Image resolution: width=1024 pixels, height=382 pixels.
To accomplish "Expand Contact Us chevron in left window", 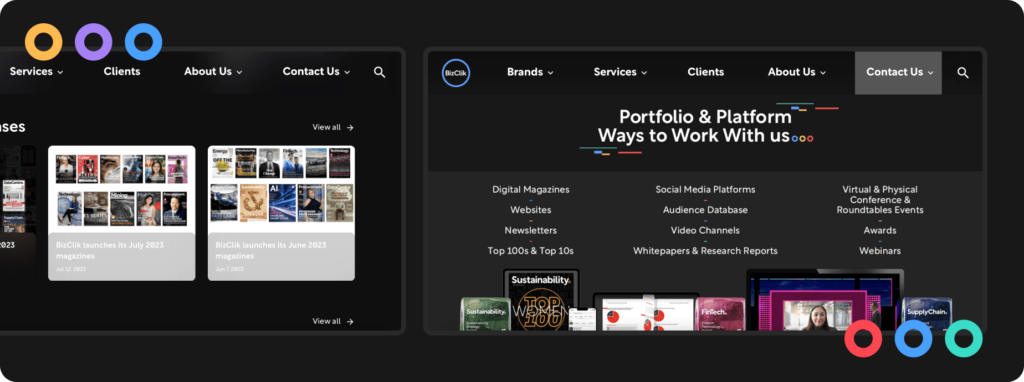I will [x=347, y=72].
